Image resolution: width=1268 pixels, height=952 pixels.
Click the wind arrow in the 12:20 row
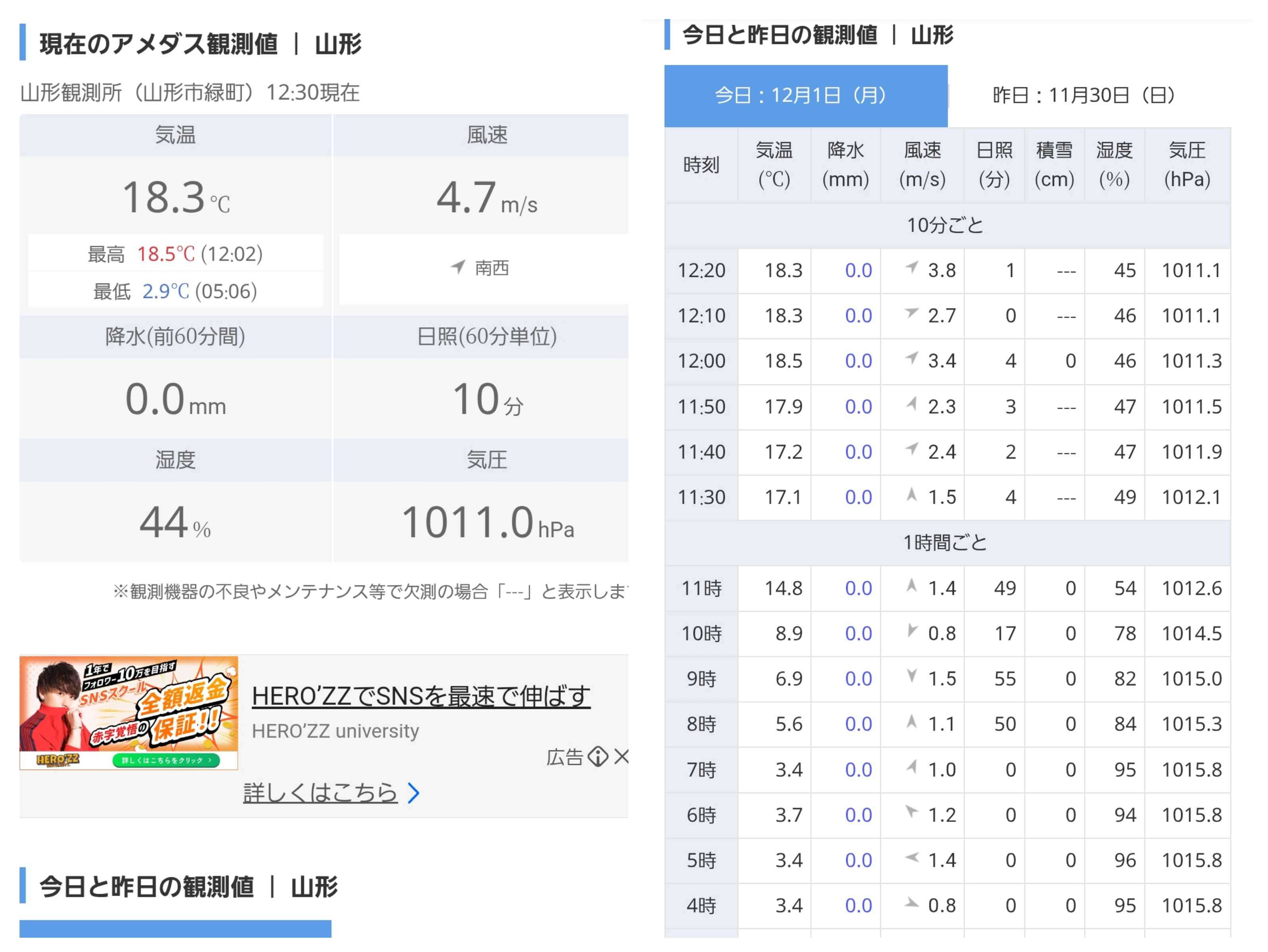pos(912,267)
